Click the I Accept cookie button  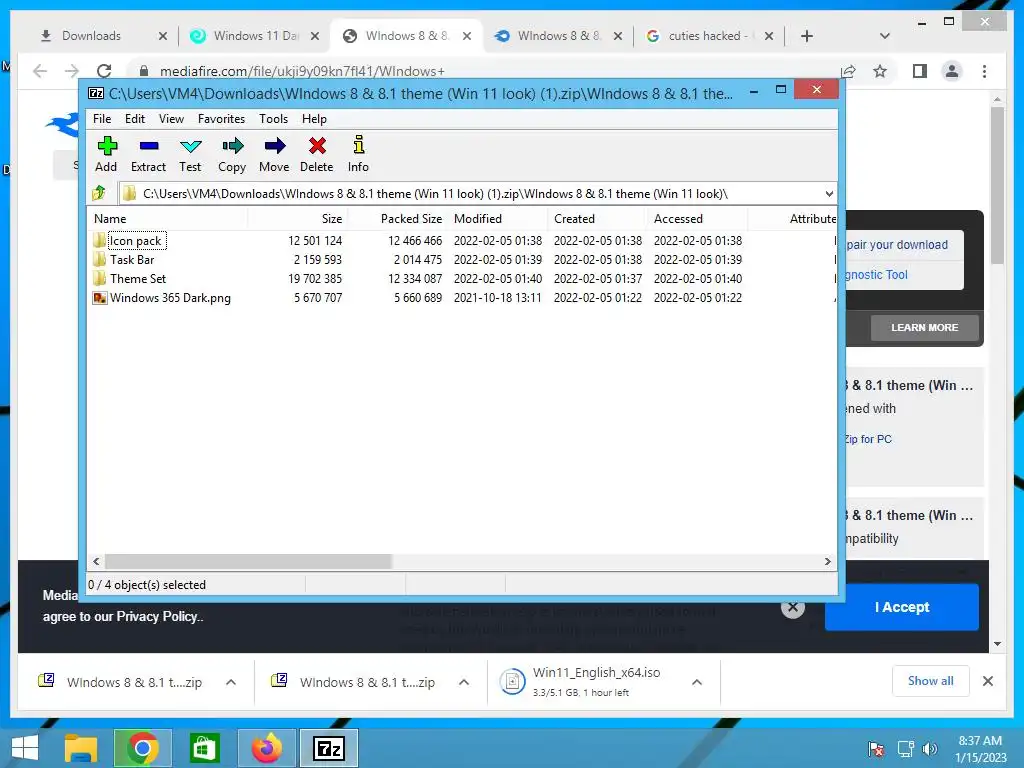point(901,607)
